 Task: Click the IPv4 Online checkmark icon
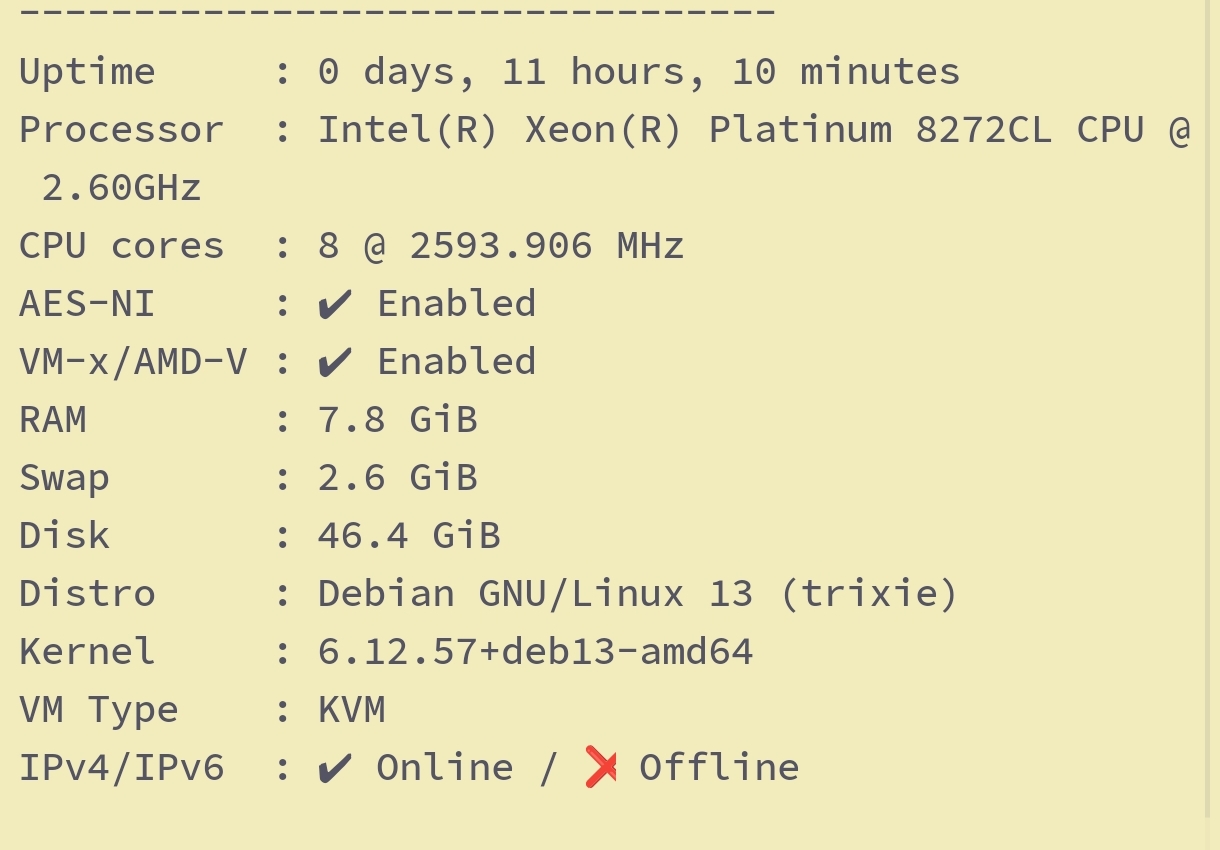[x=335, y=768]
